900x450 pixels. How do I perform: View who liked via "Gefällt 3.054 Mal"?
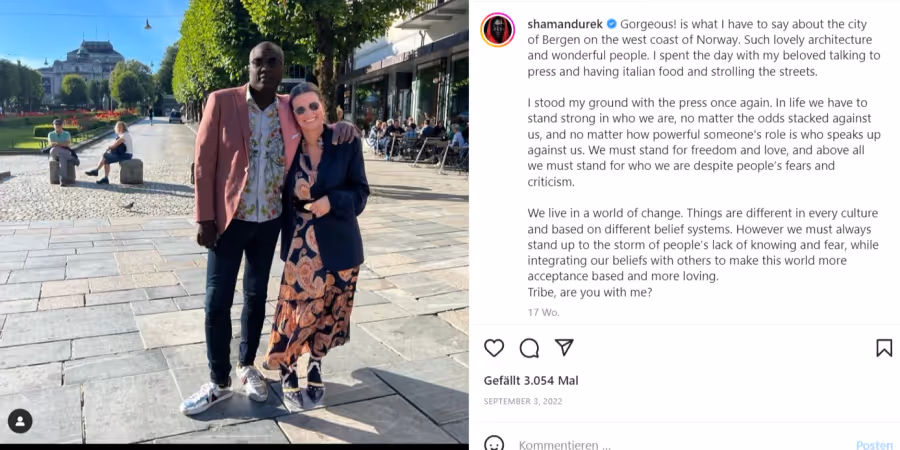coord(531,381)
